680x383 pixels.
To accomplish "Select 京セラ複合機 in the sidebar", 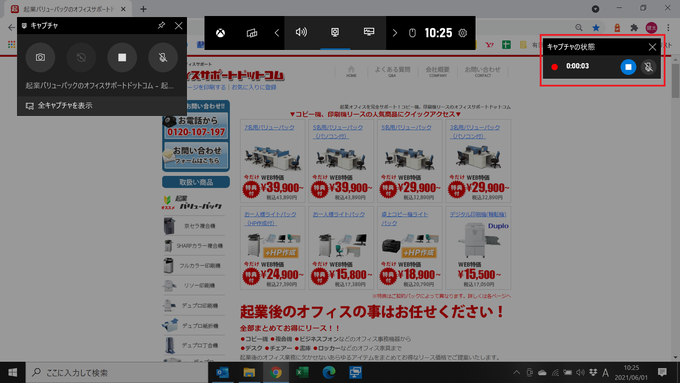I will tap(194, 226).
